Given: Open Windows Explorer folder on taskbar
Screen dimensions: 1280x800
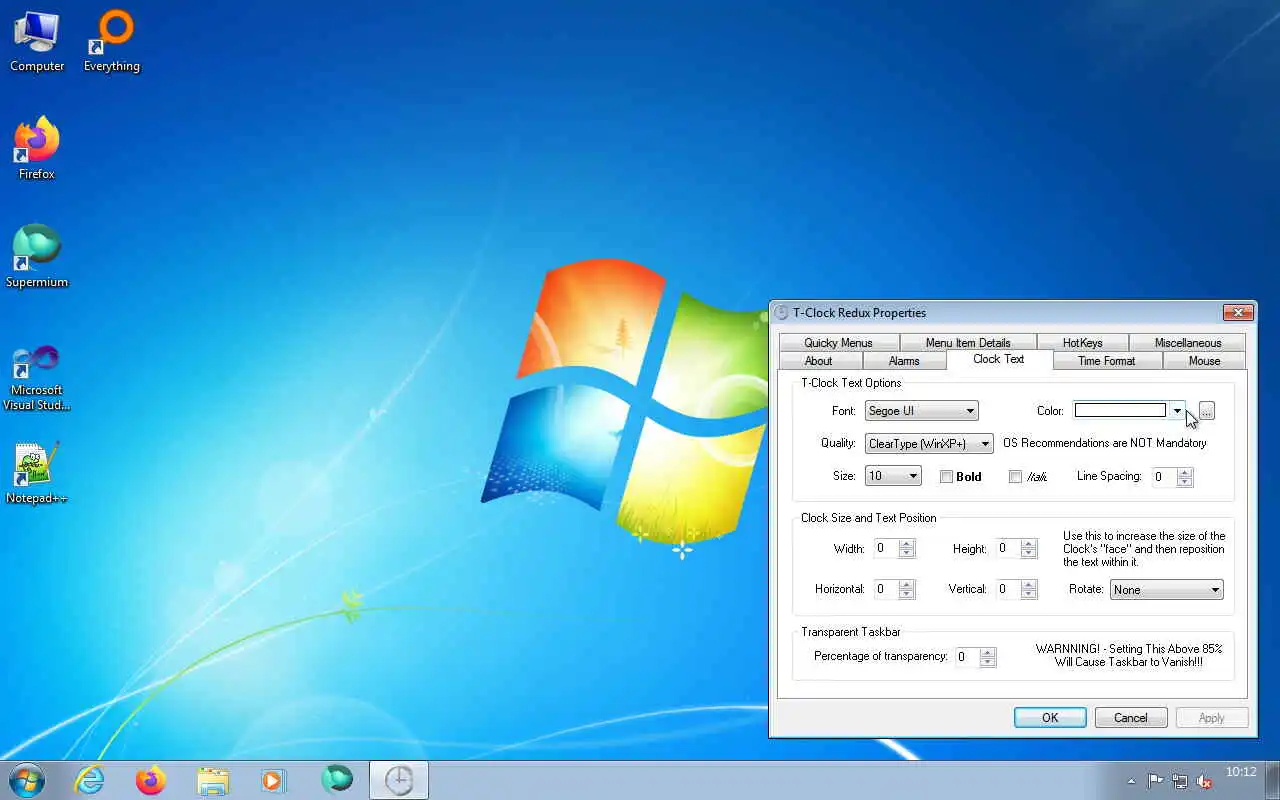Looking at the screenshot, I should click(213, 780).
